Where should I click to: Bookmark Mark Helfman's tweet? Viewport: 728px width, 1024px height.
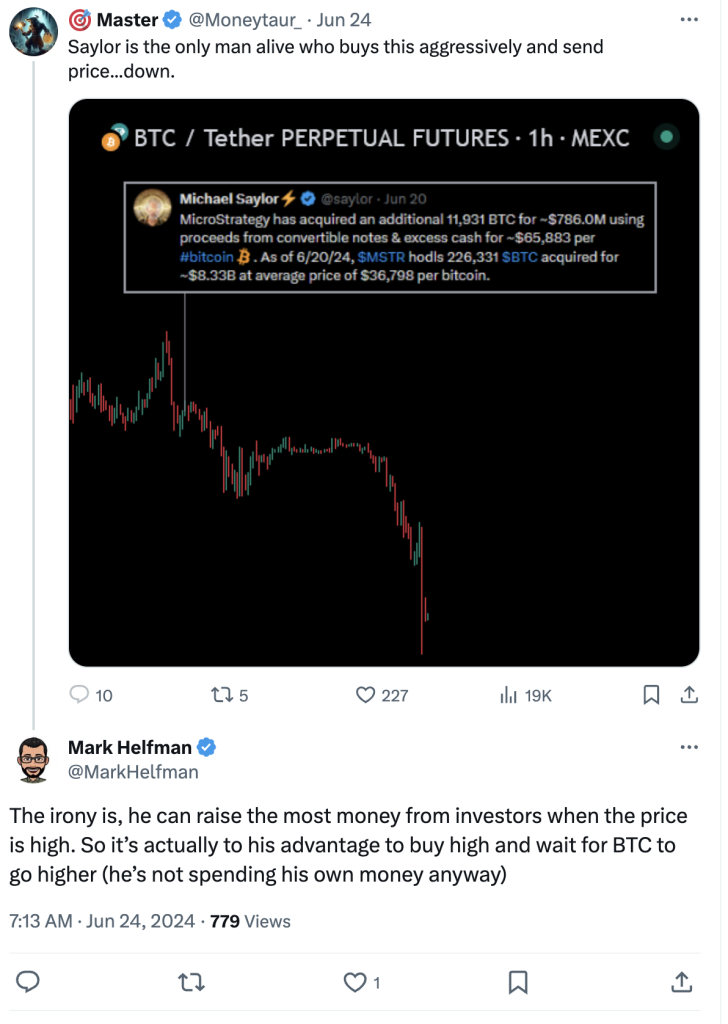[518, 982]
